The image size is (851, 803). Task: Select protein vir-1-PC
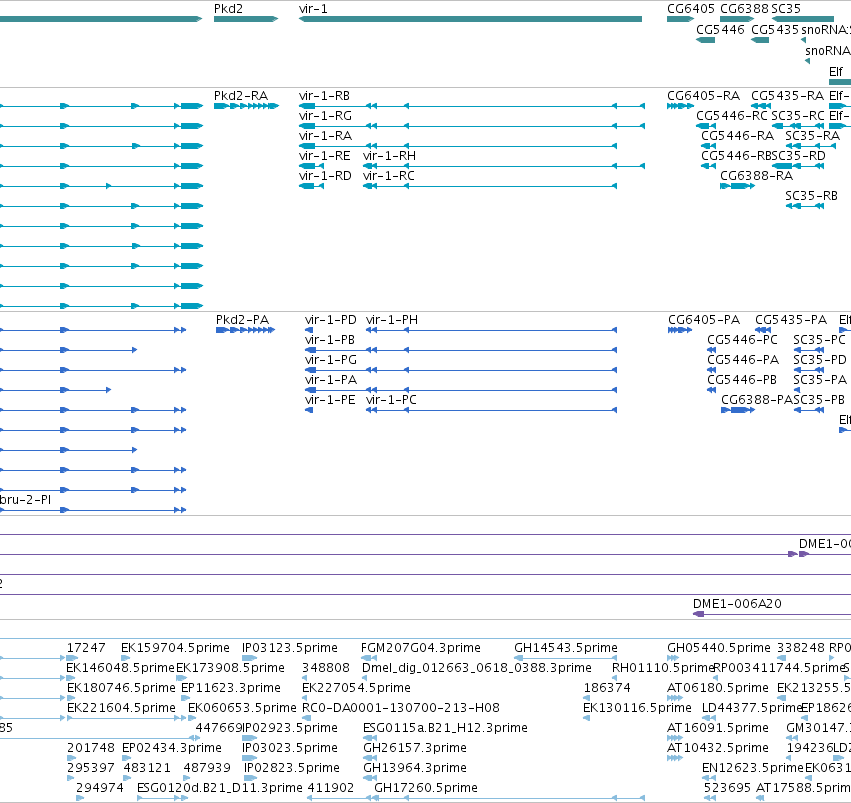pos(391,400)
